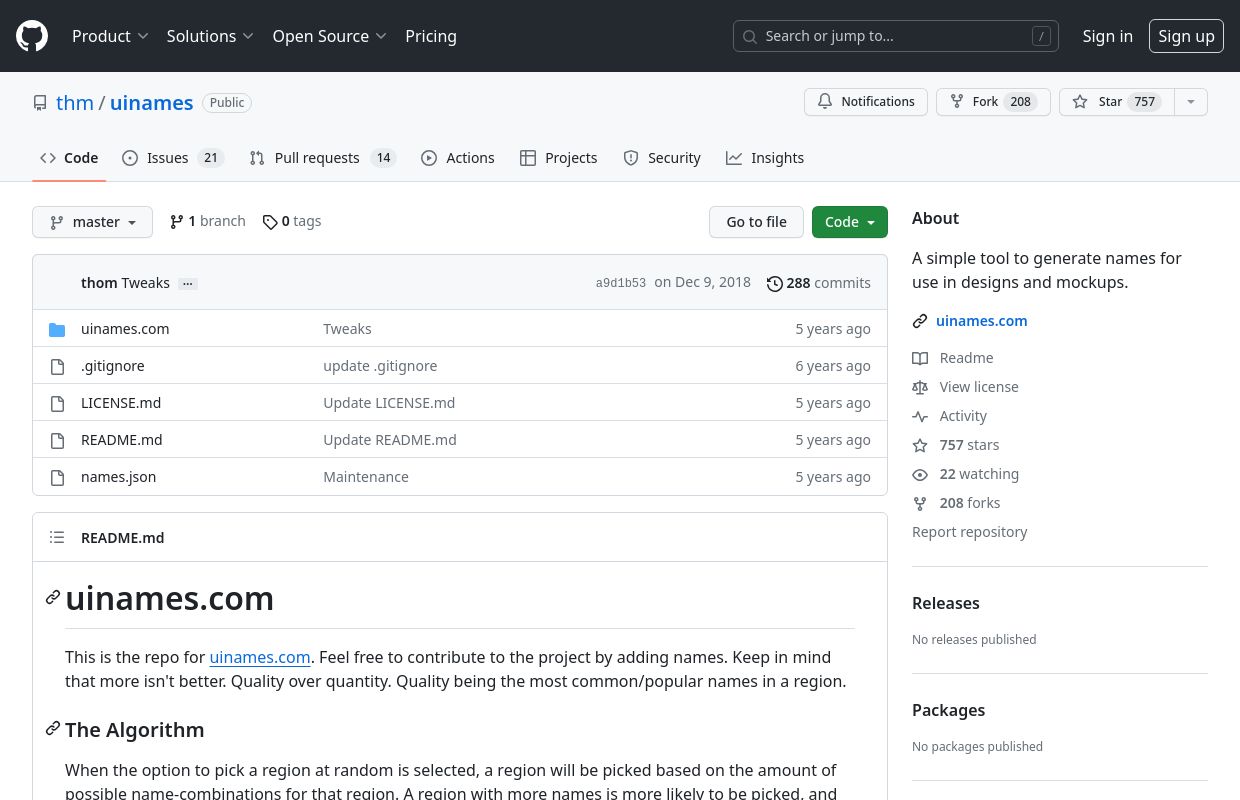Open the GitHub homepage logo
Image resolution: width=1240 pixels, height=800 pixels.
coord(32,36)
